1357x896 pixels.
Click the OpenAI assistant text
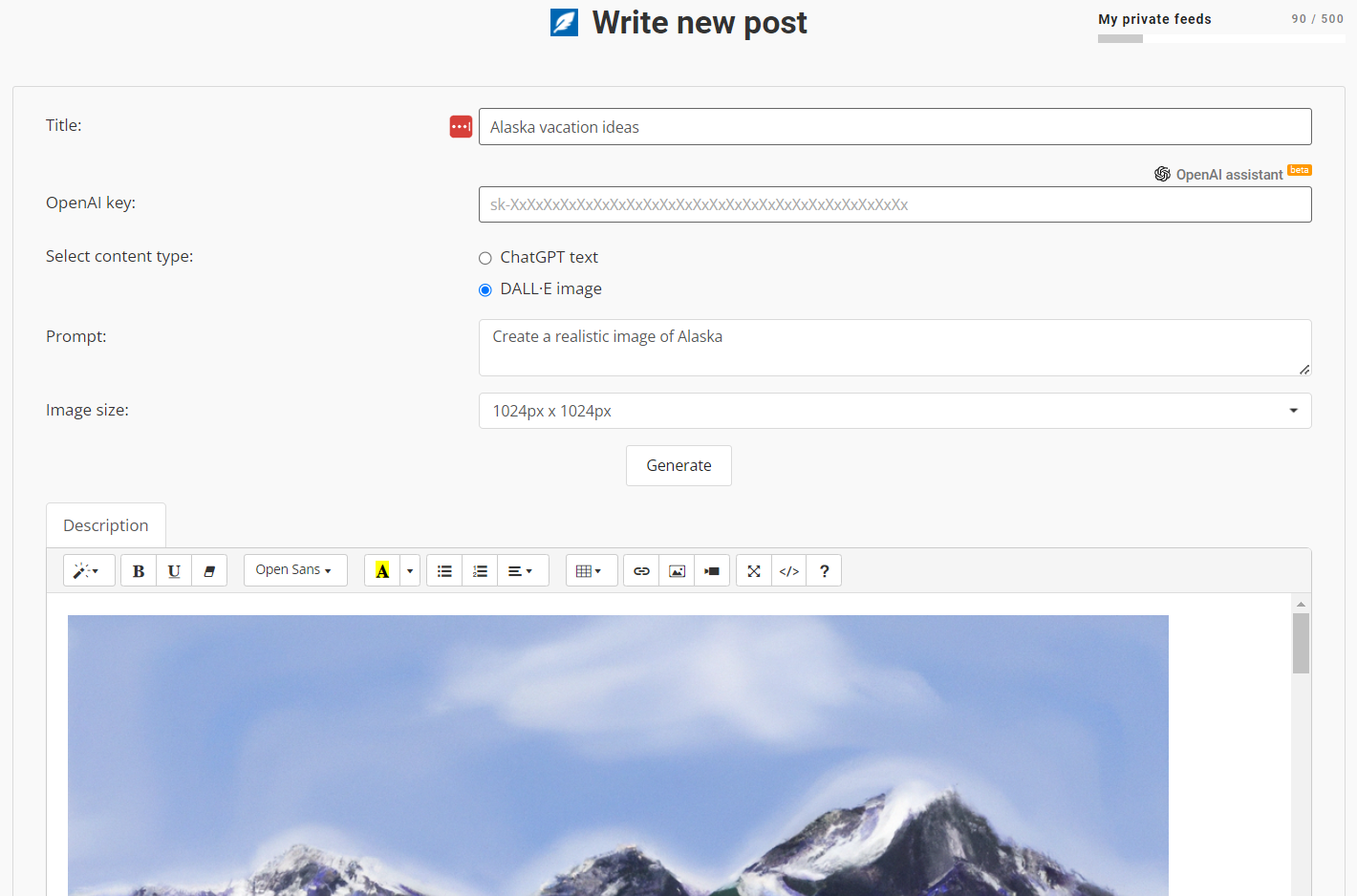pyautogui.click(x=1229, y=175)
